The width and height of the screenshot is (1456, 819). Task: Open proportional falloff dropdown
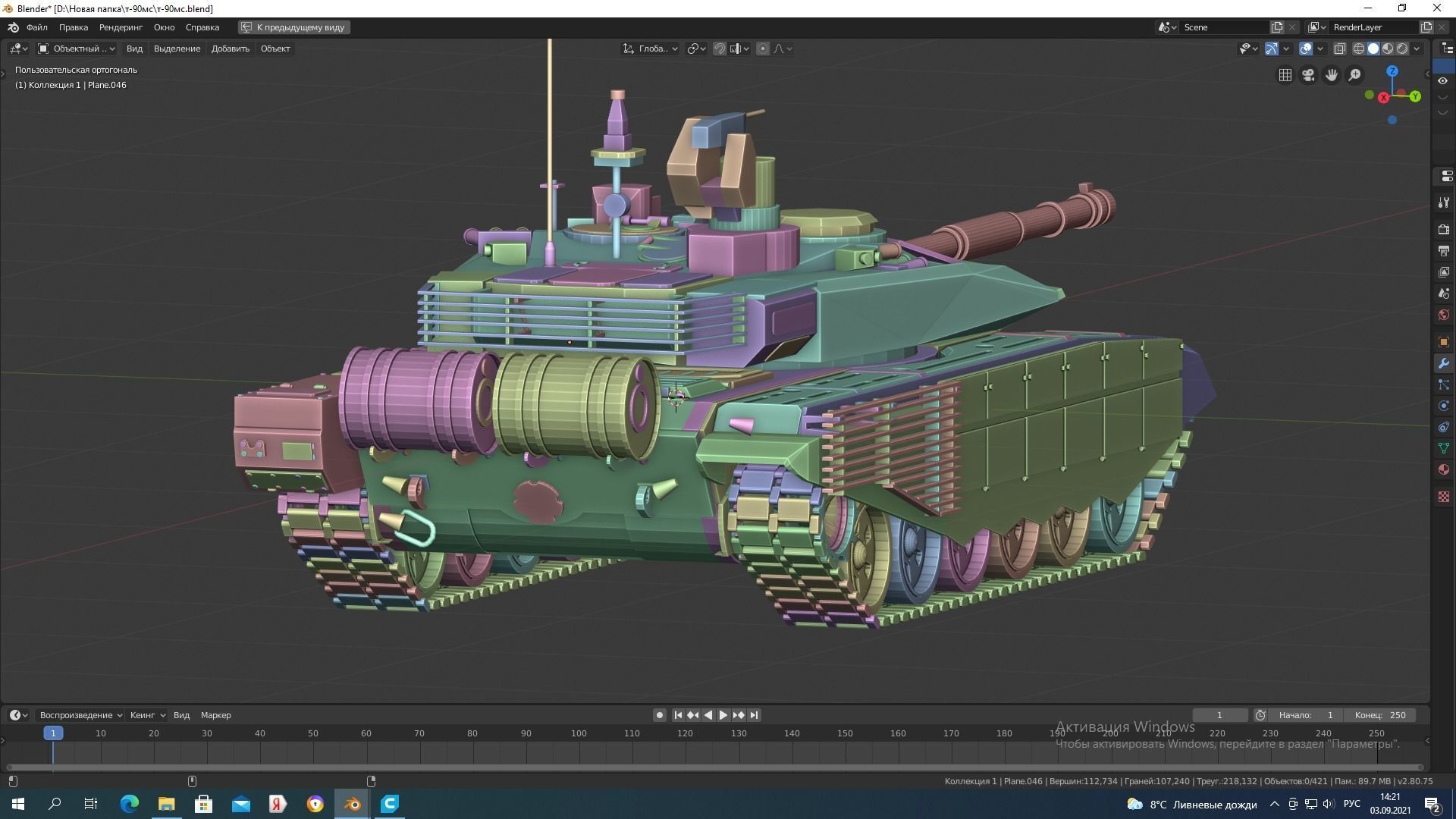tap(783, 49)
